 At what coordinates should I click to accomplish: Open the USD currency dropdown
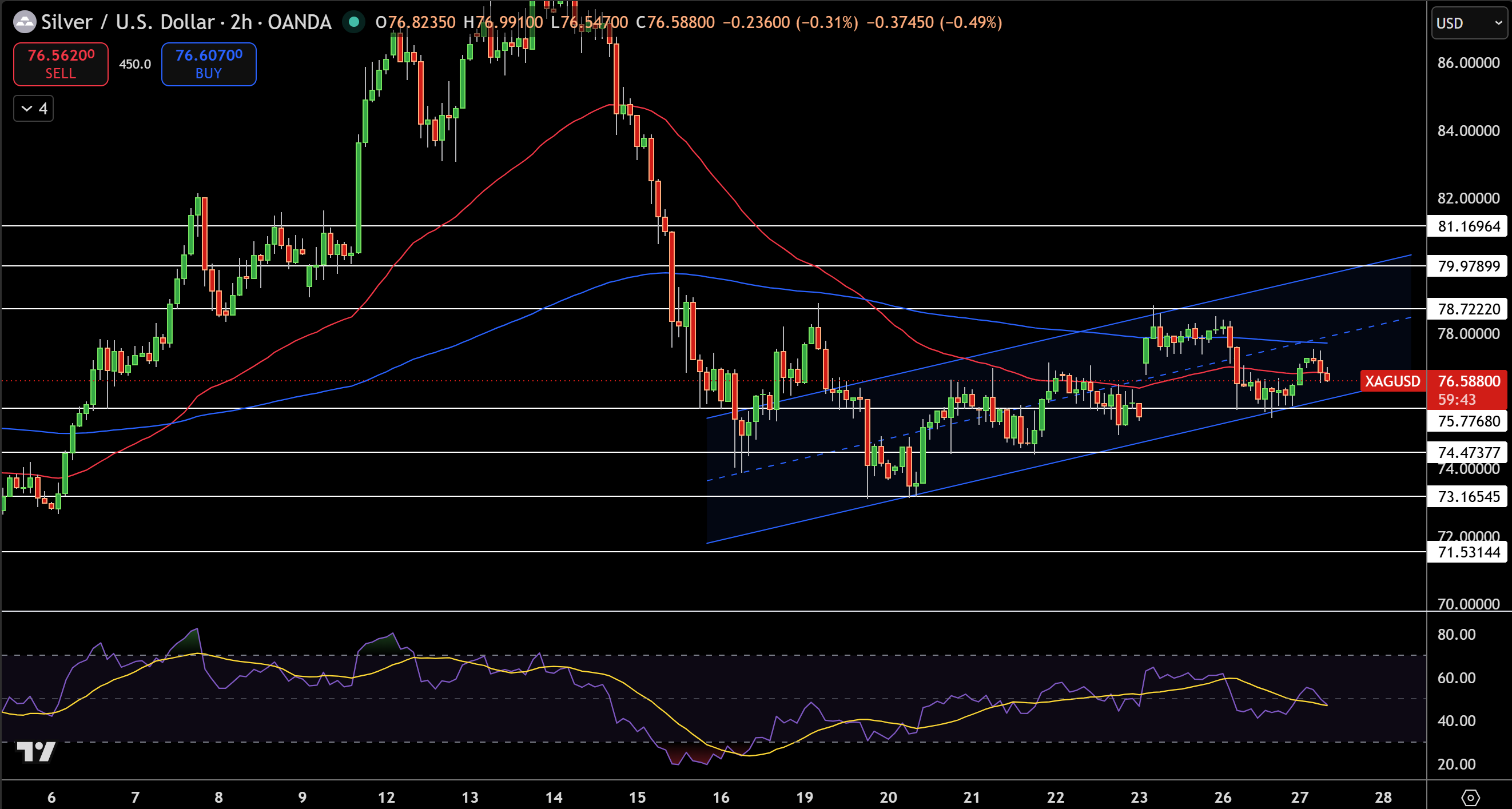1469,23
